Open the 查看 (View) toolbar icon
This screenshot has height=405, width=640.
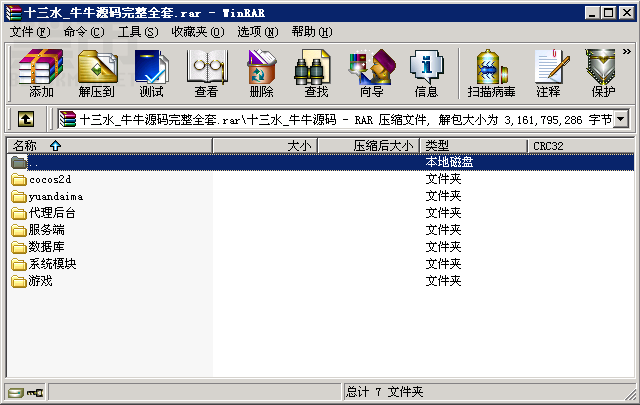207,73
